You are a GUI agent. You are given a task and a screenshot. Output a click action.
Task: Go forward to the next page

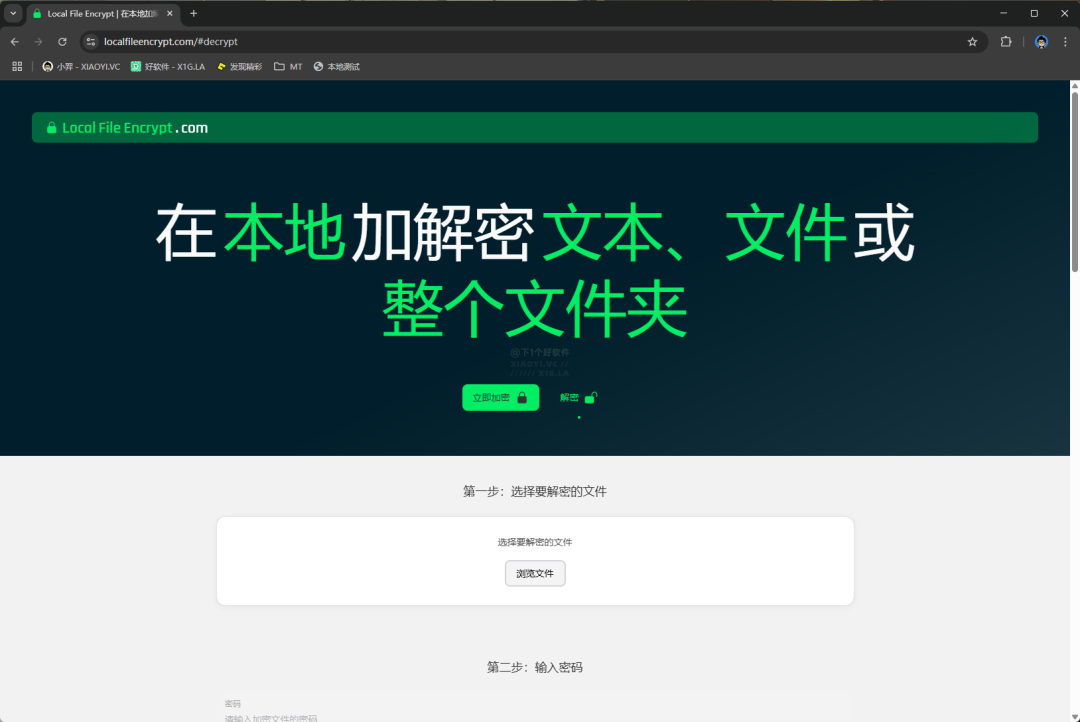point(39,41)
